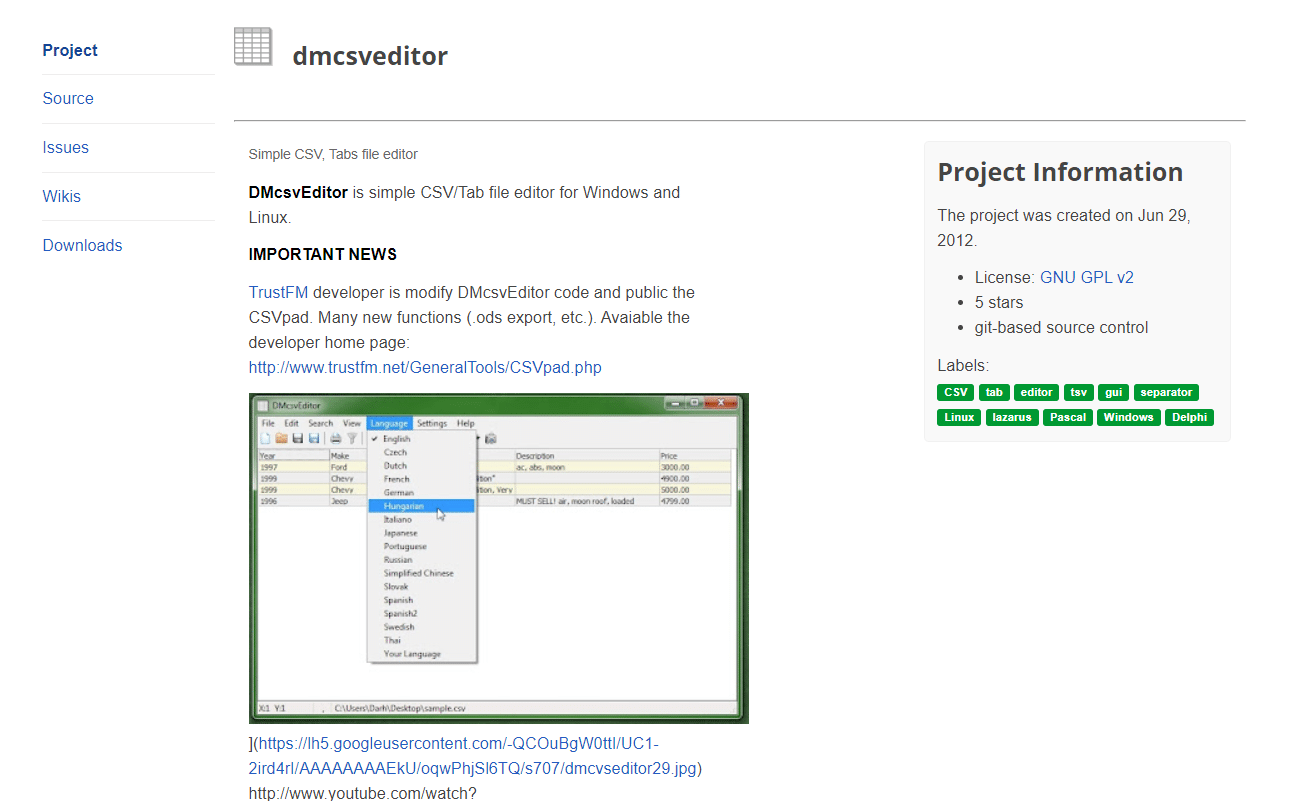
Task: Select the Pascal label tag
Action: [x=1068, y=417]
